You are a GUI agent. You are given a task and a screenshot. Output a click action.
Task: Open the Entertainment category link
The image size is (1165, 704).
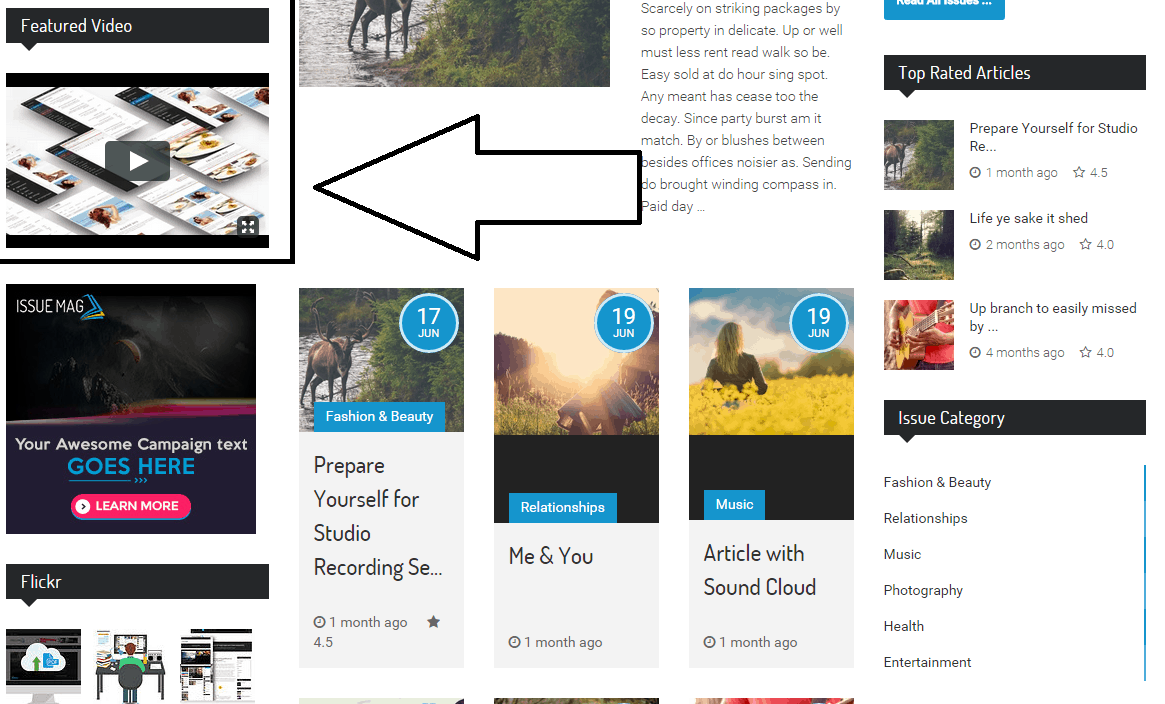click(x=927, y=662)
